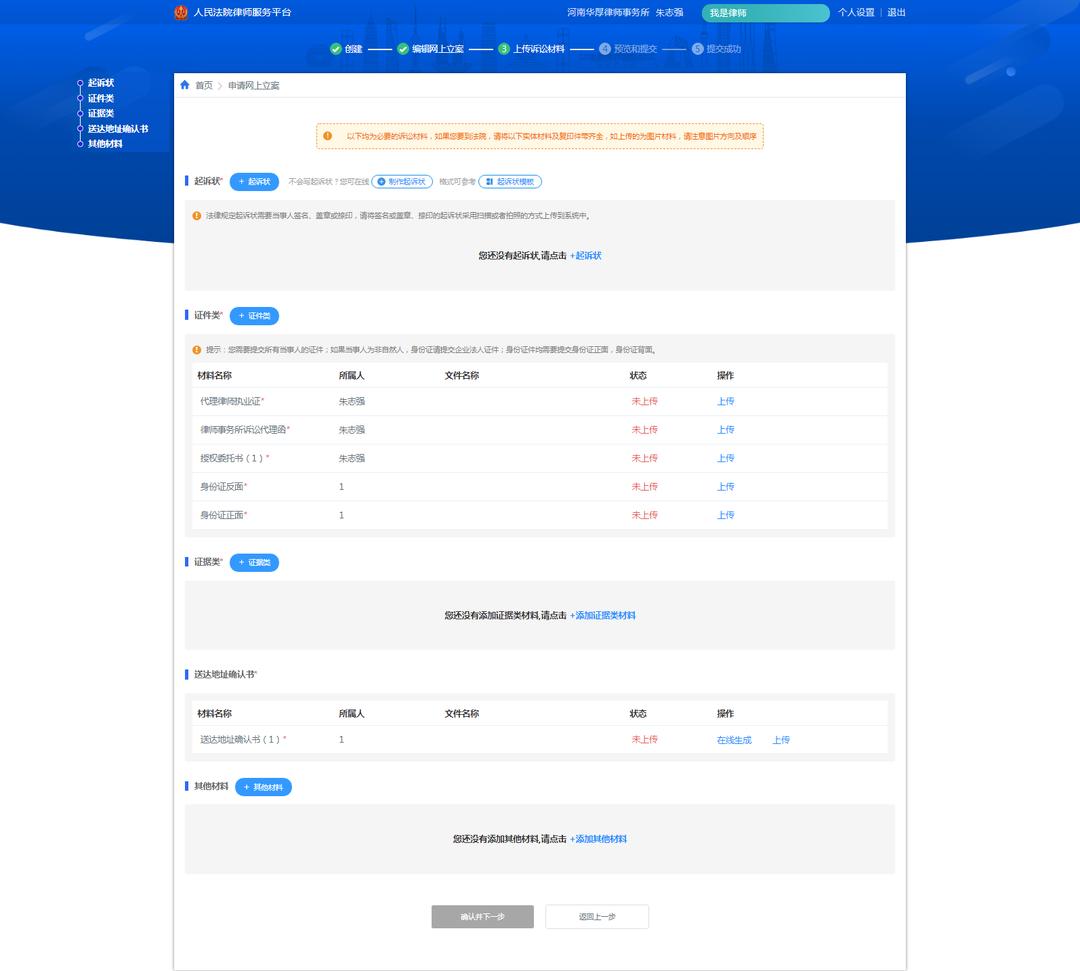Upload file for 身份证反面 row
Image resolution: width=1080 pixels, height=971 pixels.
click(x=725, y=487)
